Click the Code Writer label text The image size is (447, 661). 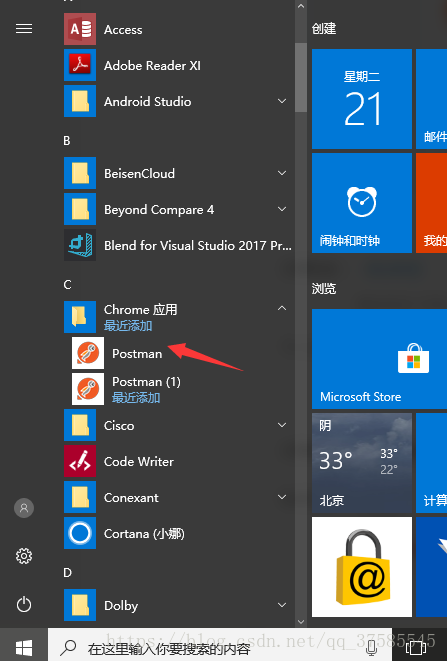point(139,462)
